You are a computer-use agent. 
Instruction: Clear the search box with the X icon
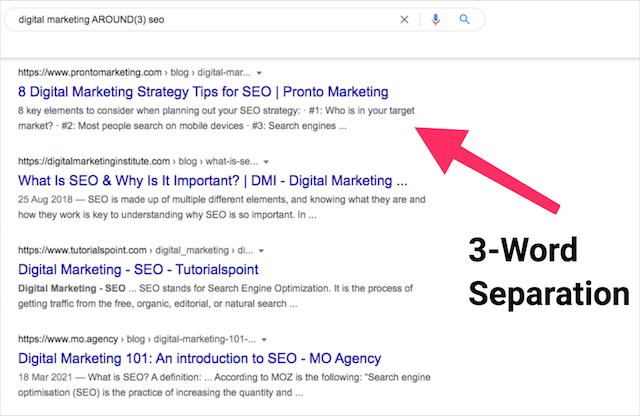(404, 20)
